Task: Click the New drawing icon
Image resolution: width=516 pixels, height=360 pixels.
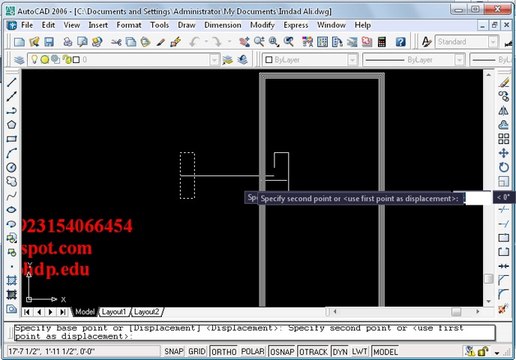Action: [x=19, y=42]
